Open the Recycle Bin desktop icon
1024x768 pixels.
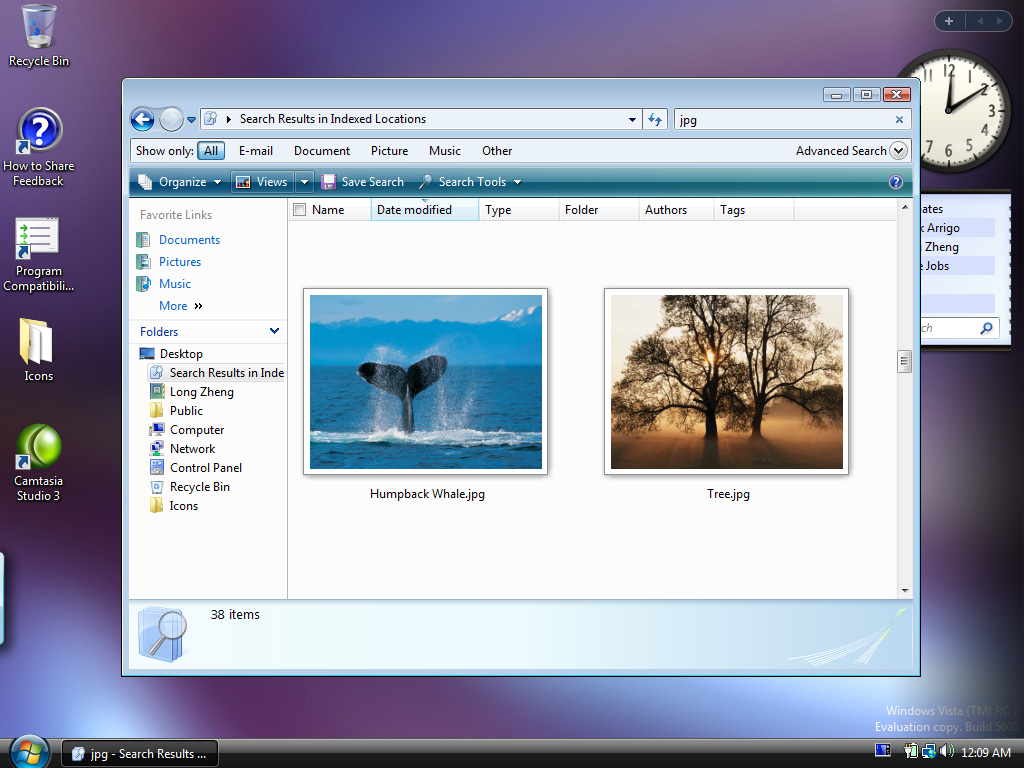point(39,36)
